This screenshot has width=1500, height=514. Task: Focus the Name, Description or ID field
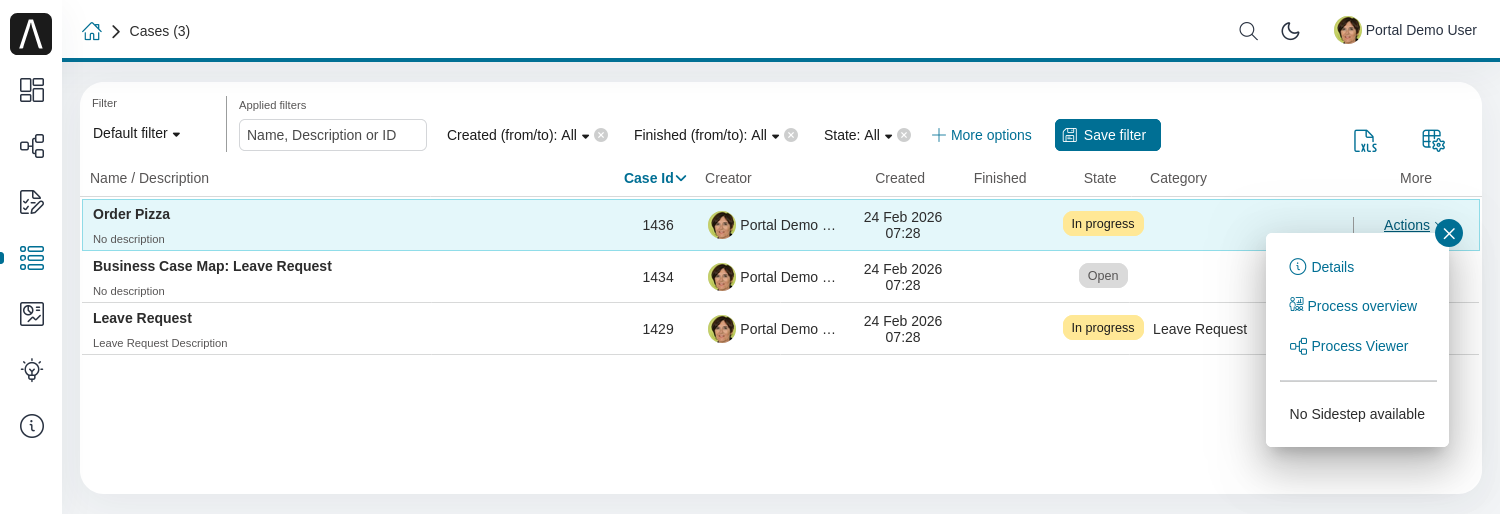333,135
